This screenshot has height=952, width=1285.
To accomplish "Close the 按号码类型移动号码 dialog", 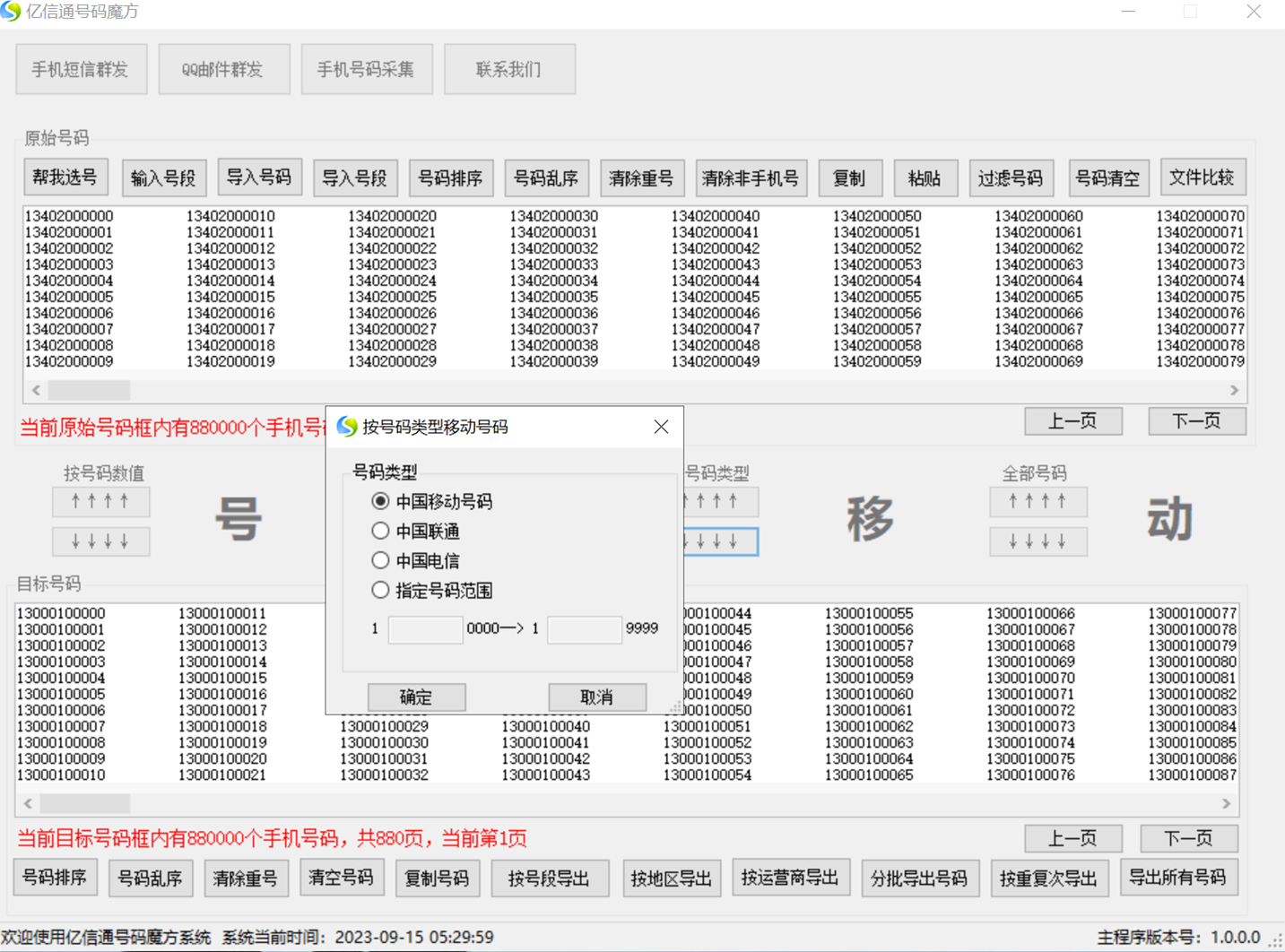I will 661,427.
